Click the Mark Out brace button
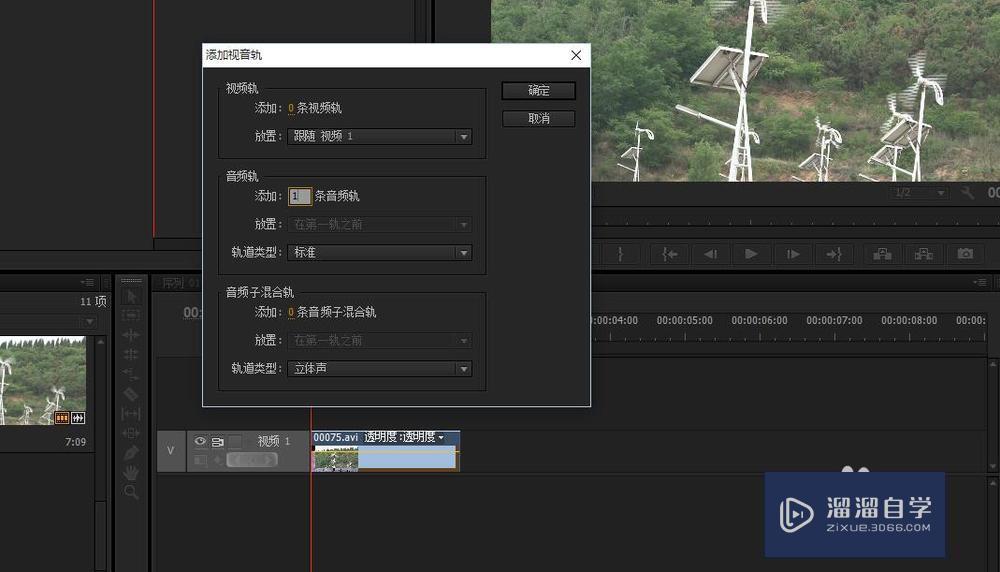The height and width of the screenshot is (572, 1000). click(x=620, y=254)
